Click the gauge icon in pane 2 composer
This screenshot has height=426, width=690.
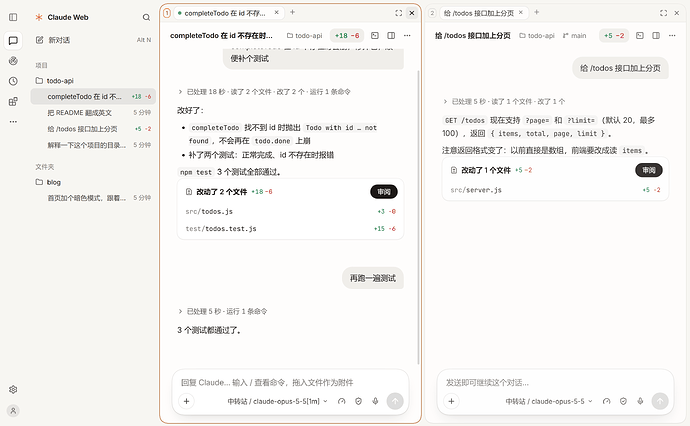[606, 401]
